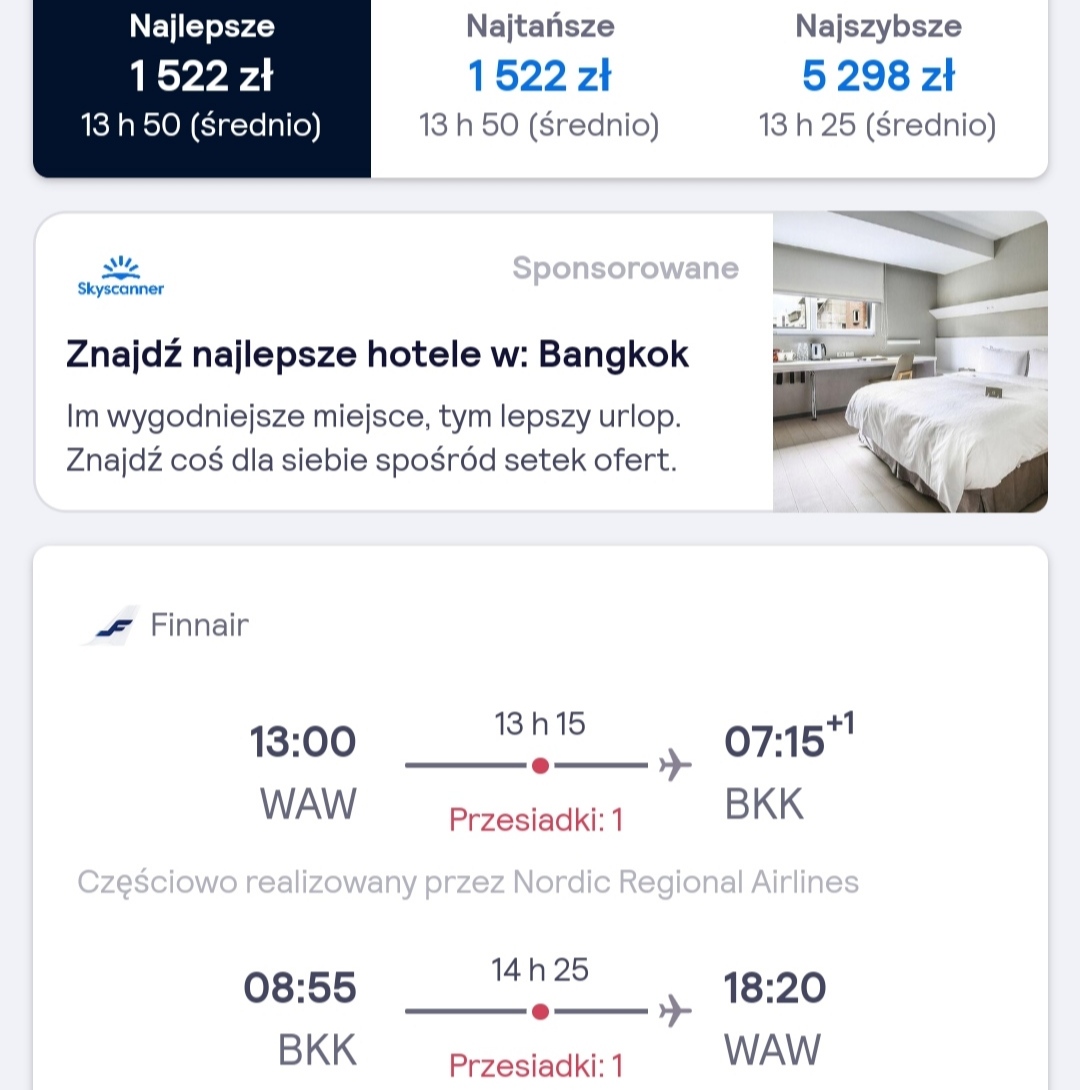Select the 13:00 WAW departure time
Image resolution: width=1080 pixels, height=1090 pixels.
click(303, 772)
